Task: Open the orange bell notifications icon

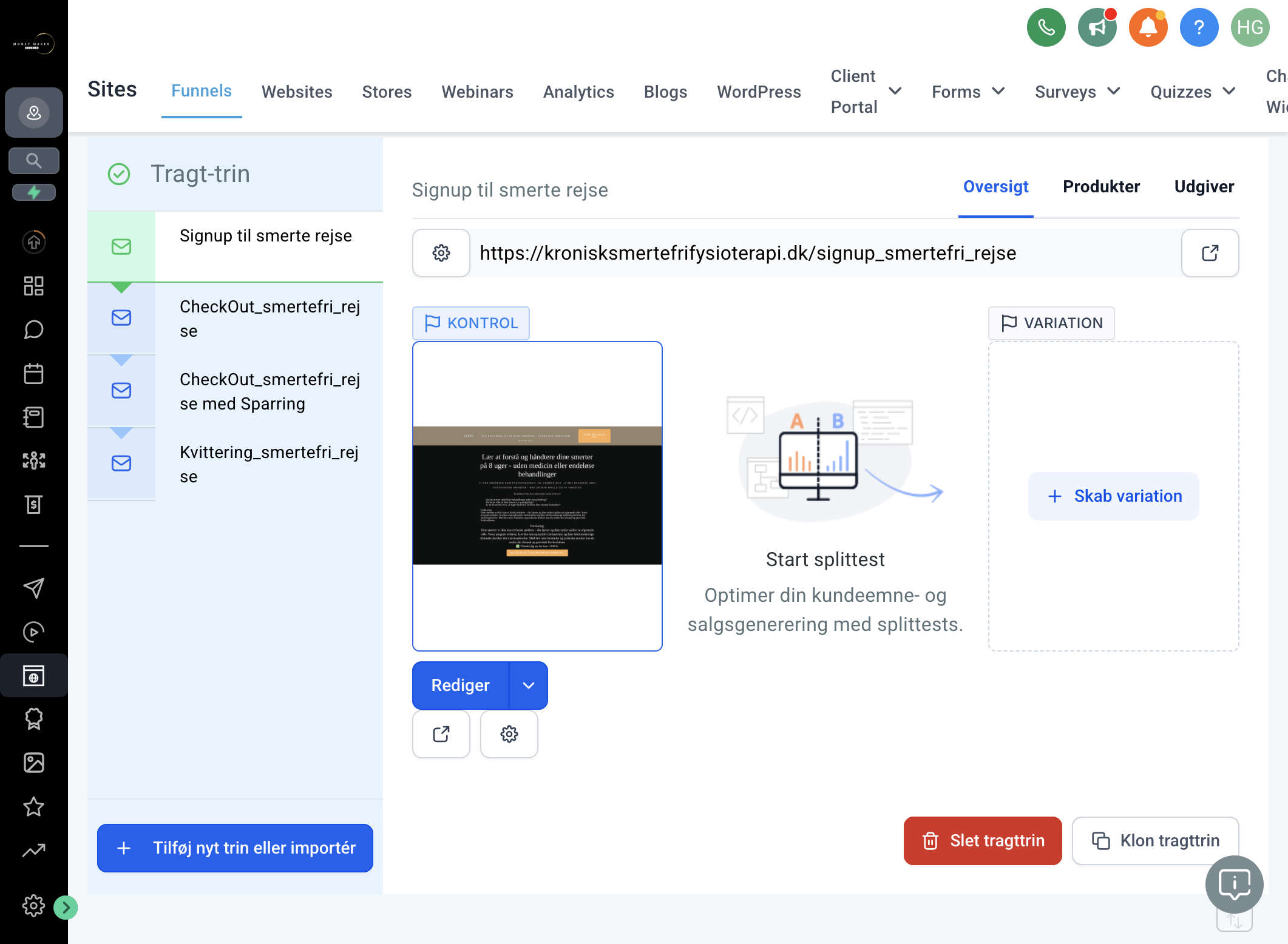Action: (1148, 27)
